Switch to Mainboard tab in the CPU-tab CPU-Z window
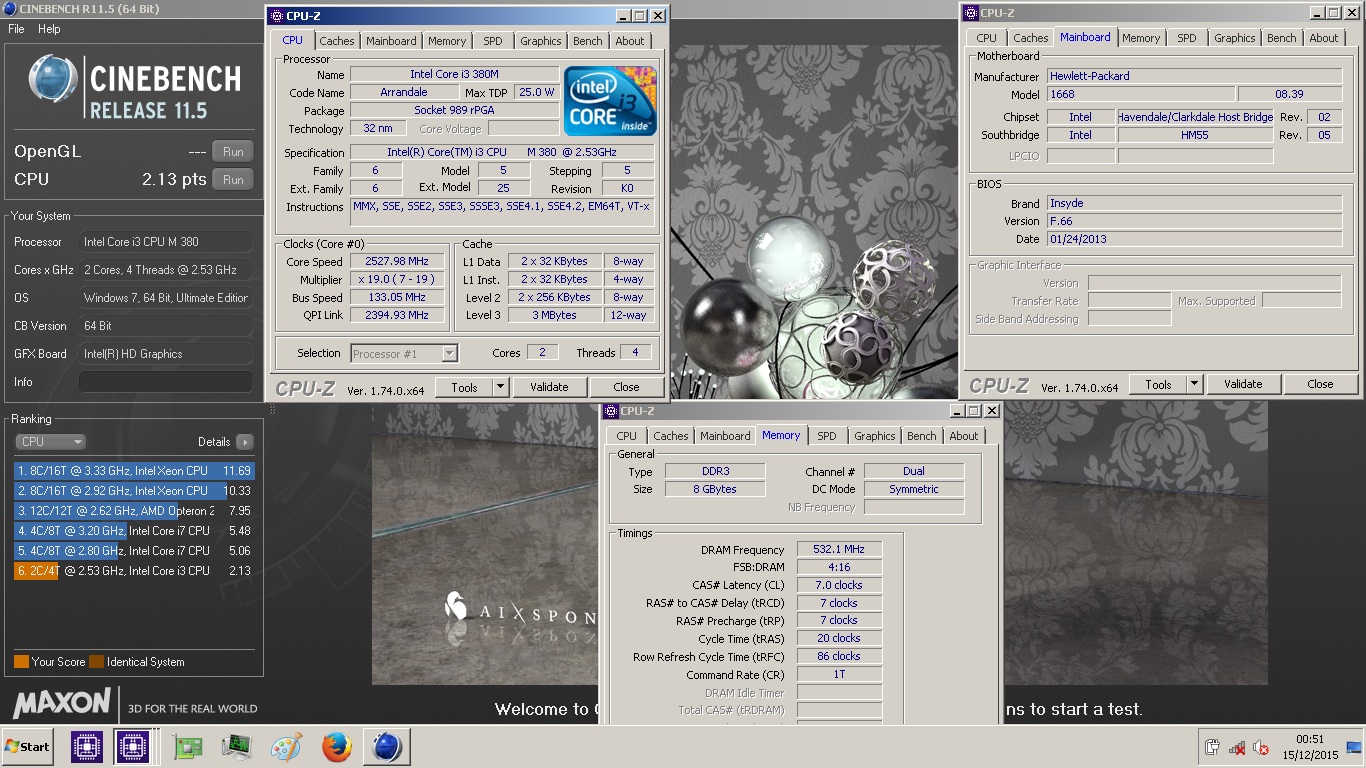 391,41
